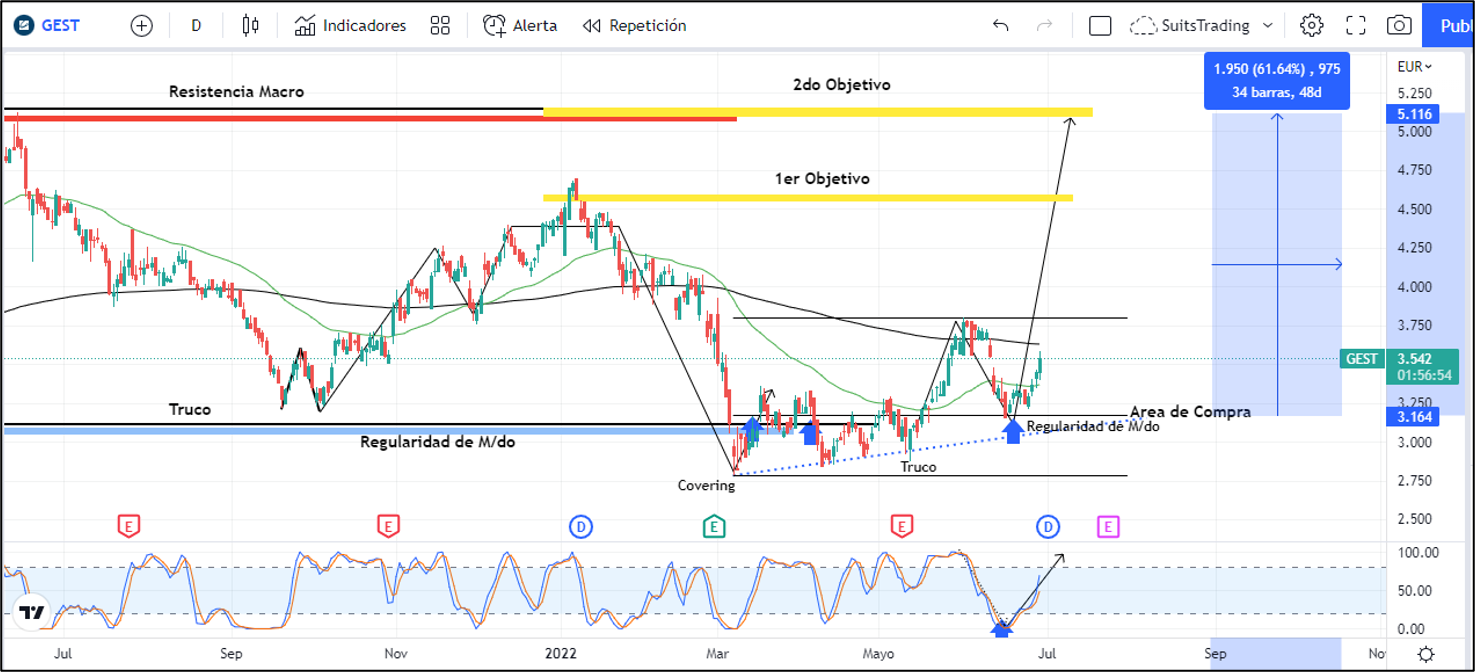Screen dimensions: 1476x672
Task: Open chart settings with the gear icon
Action: pyautogui.click(x=1311, y=26)
